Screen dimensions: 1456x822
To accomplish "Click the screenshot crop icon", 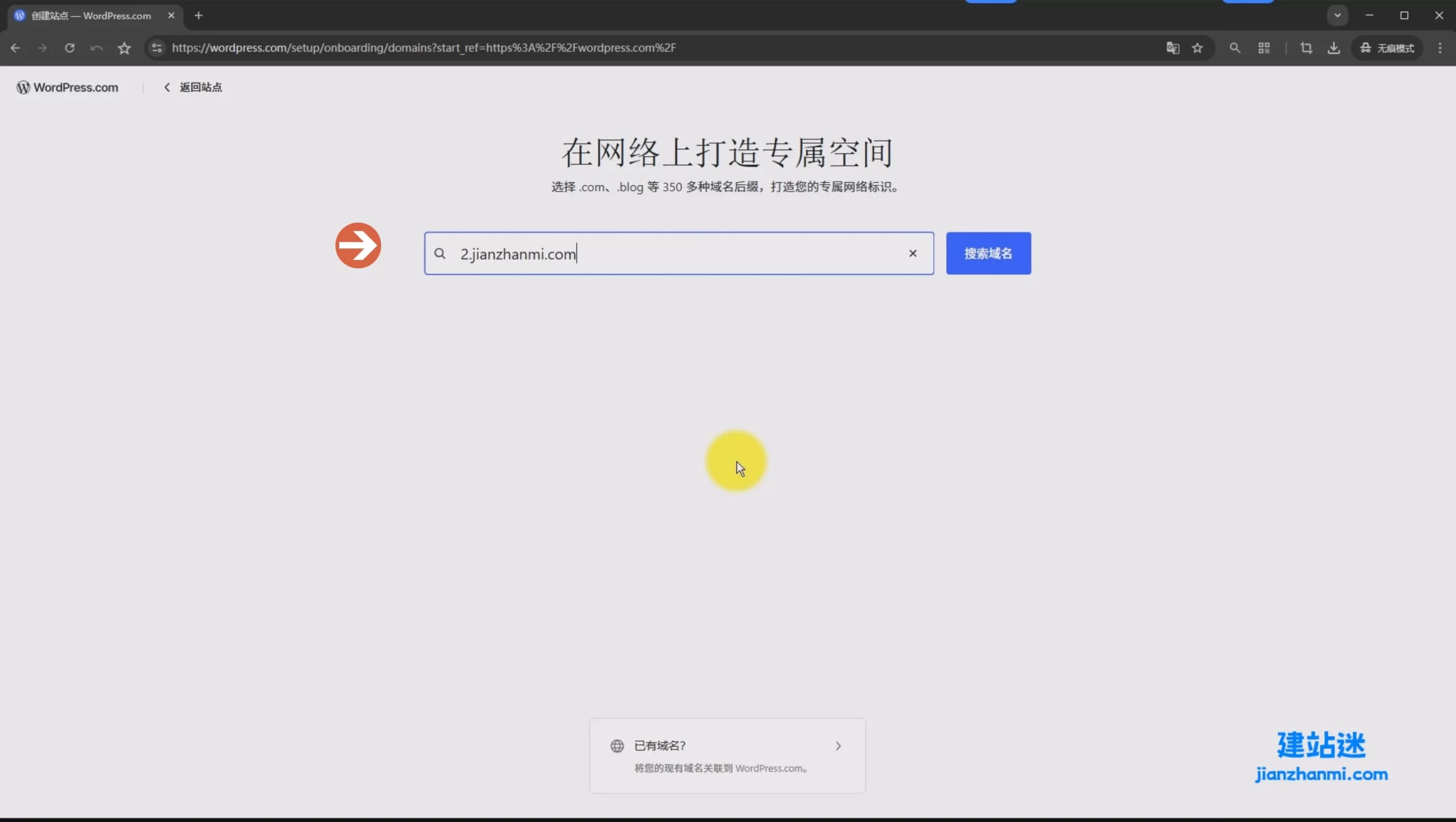I will pos(1306,48).
